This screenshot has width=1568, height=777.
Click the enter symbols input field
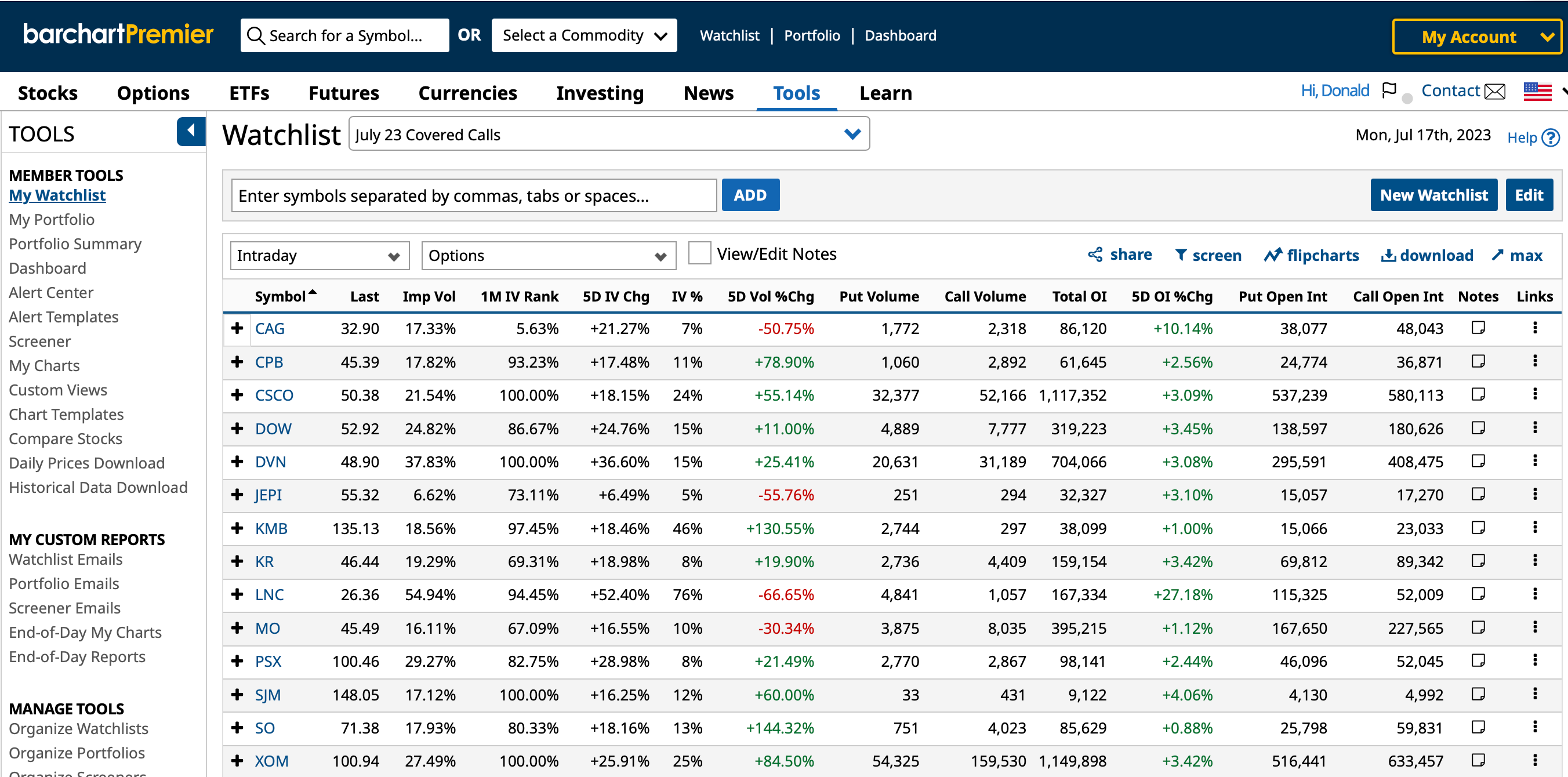pos(475,195)
